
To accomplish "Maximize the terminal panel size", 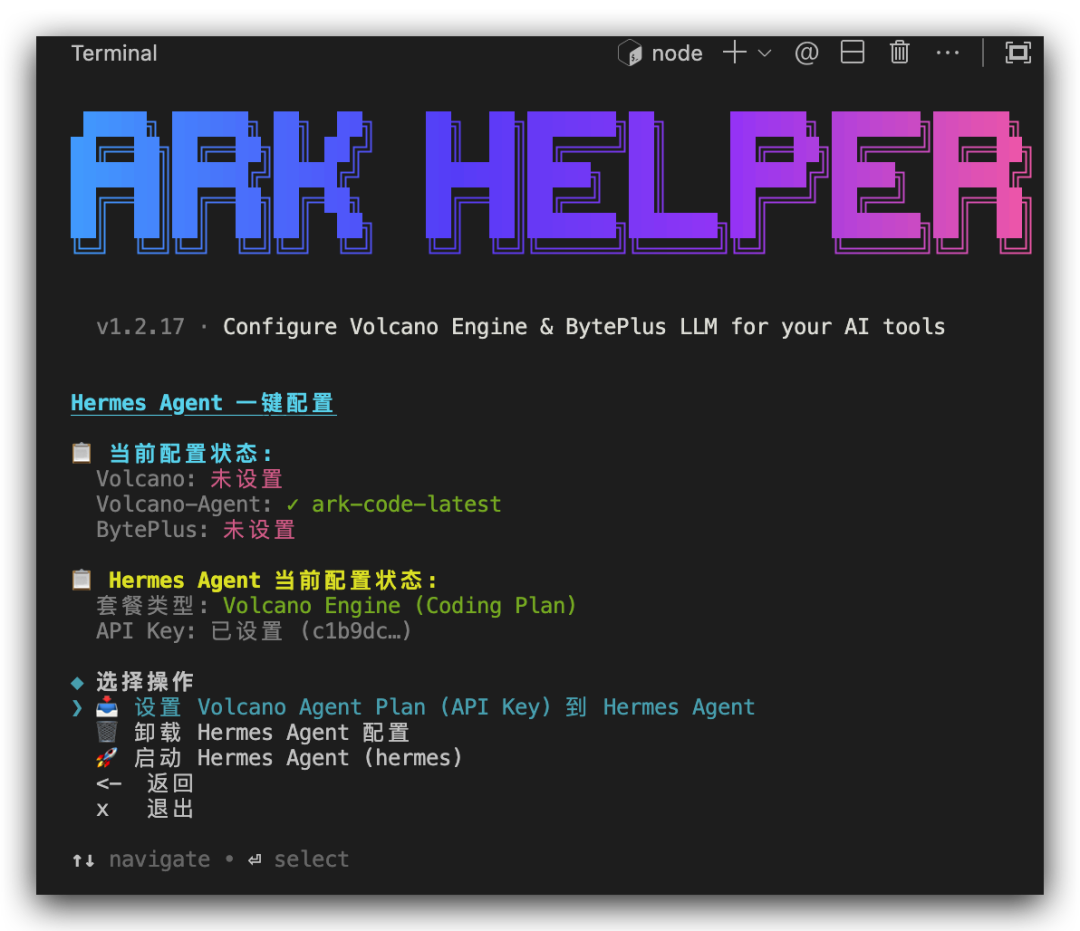I will (1017, 53).
